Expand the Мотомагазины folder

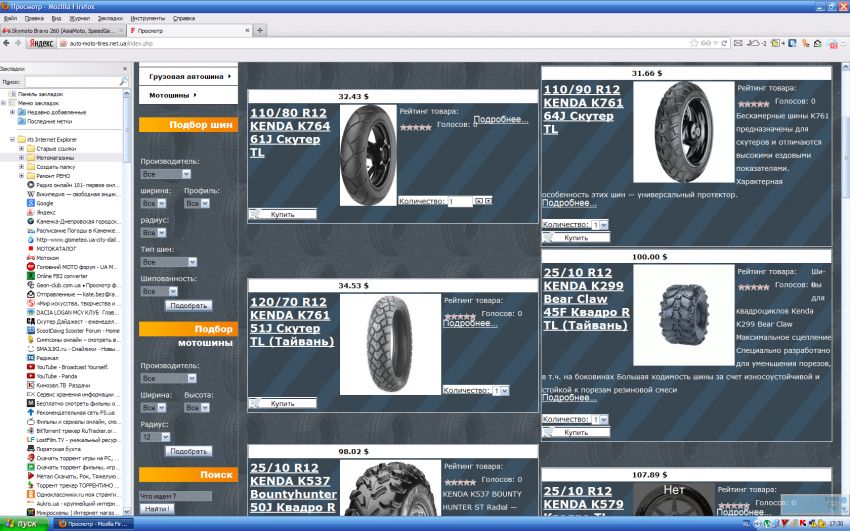pyautogui.click(x=21, y=158)
